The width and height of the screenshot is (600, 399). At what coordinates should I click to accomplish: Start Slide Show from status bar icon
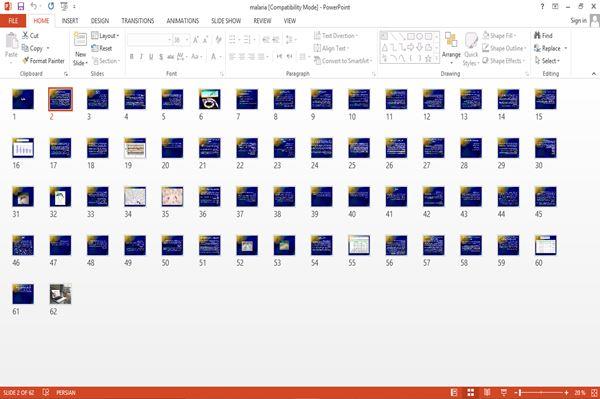click(504, 392)
